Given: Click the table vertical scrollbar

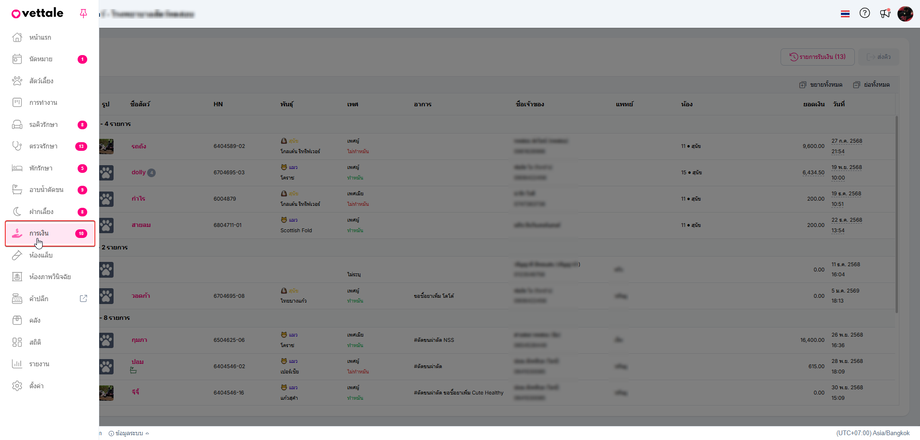Looking at the screenshot, I should (896, 214).
